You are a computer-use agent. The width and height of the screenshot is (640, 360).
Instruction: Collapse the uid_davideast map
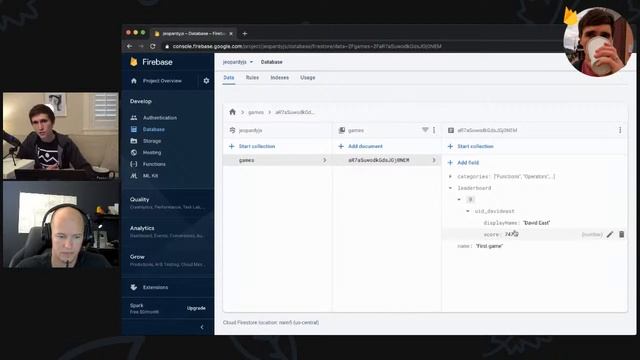[468, 211]
